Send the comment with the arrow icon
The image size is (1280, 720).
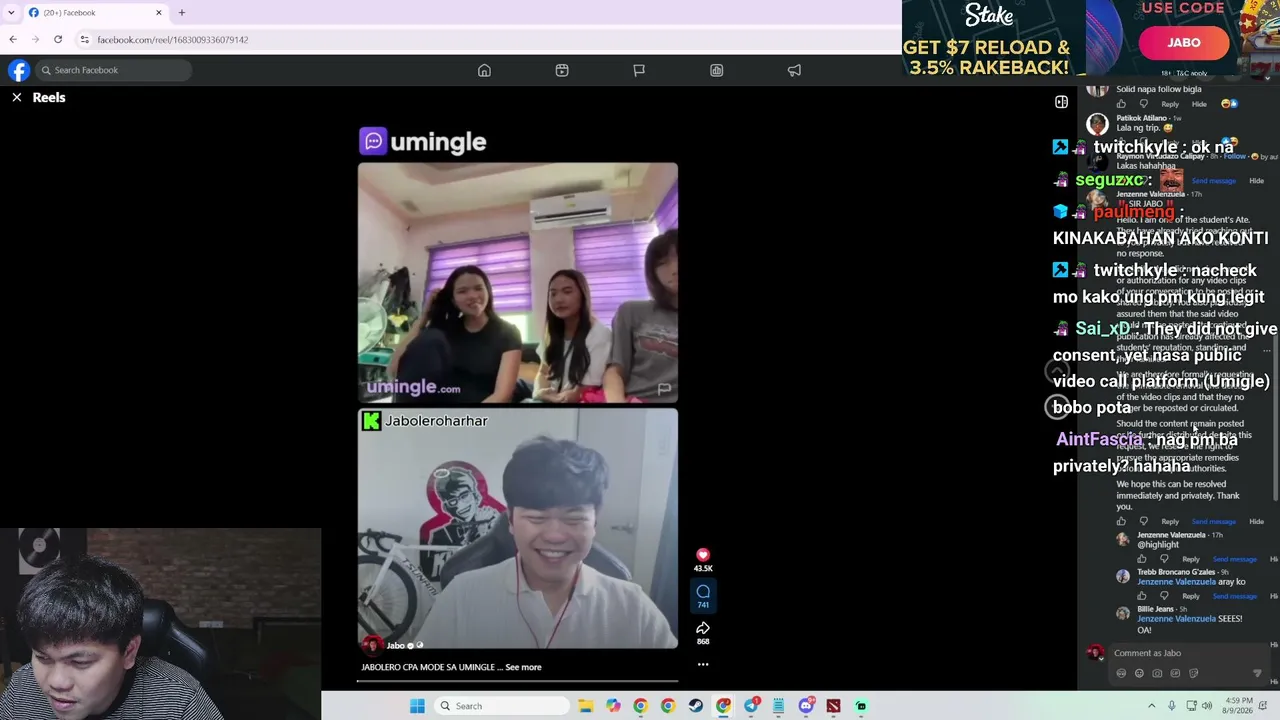(1257, 673)
